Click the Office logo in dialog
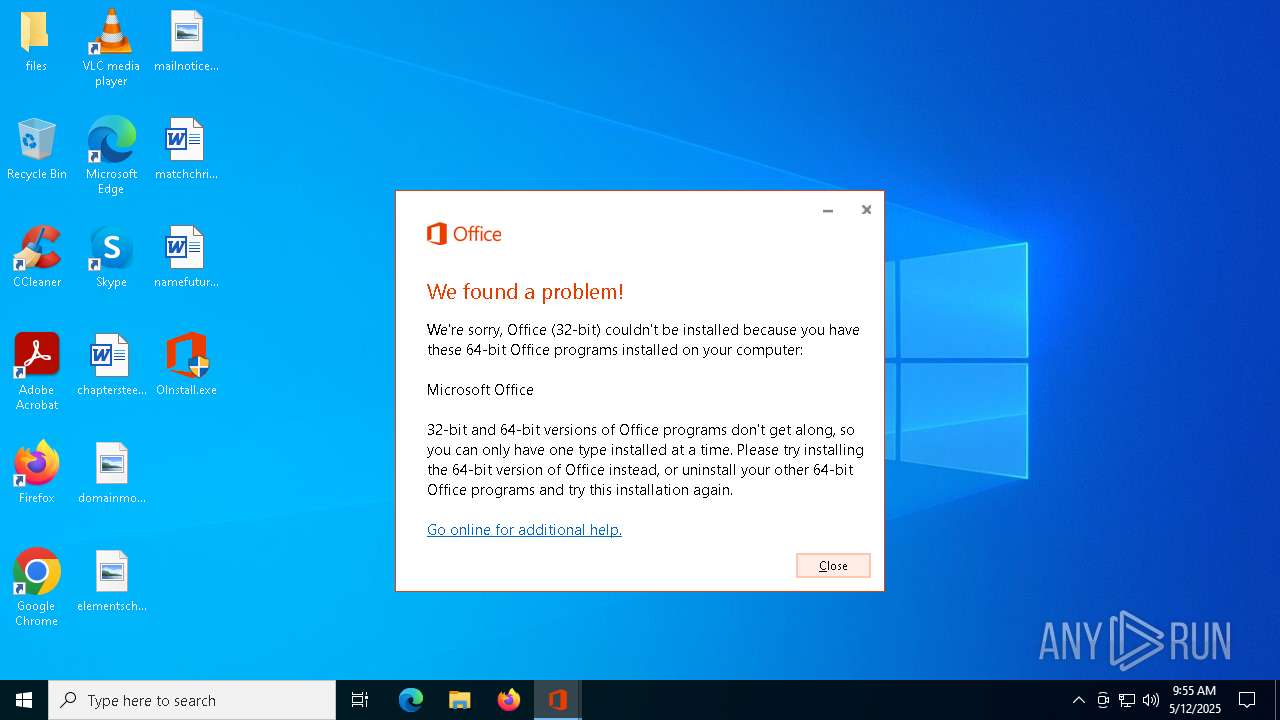The height and width of the screenshot is (720, 1280). pos(464,234)
